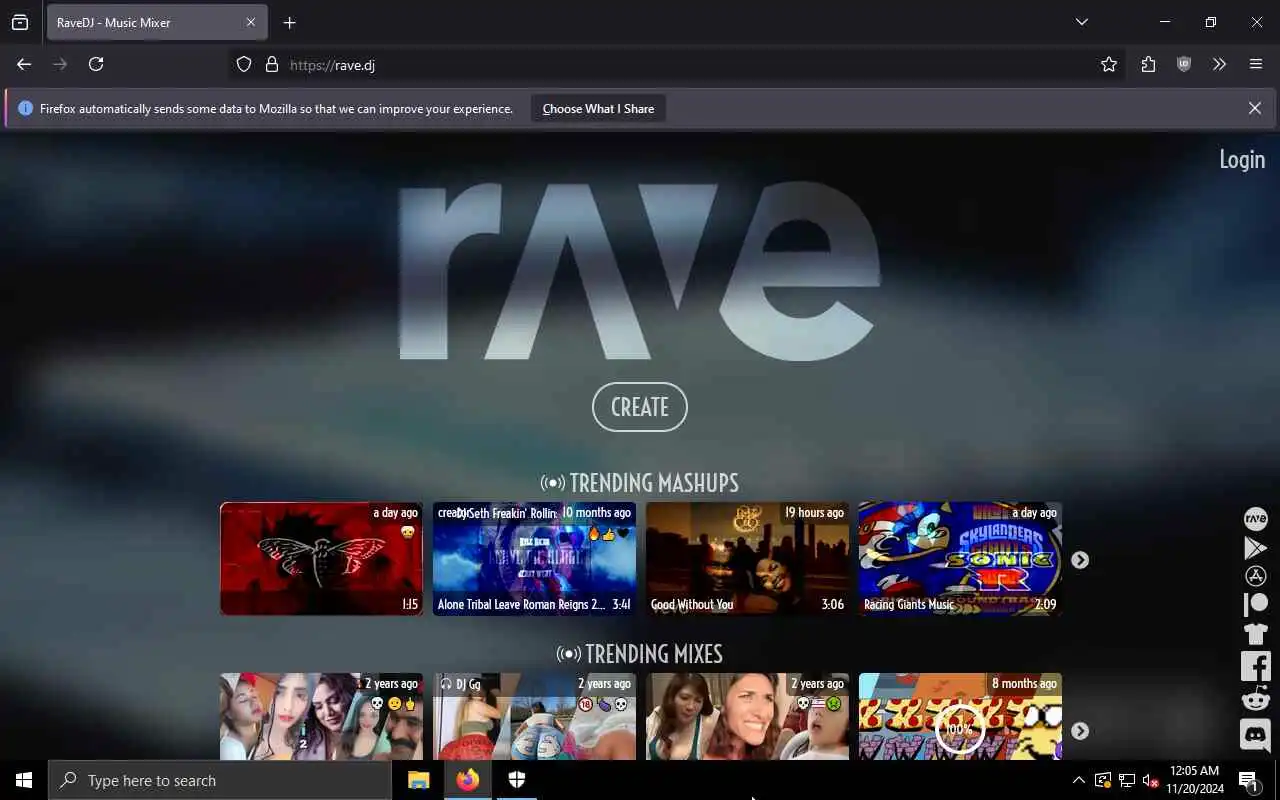Open Windows Start menu
The height and width of the screenshot is (800, 1280).
(24, 780)
